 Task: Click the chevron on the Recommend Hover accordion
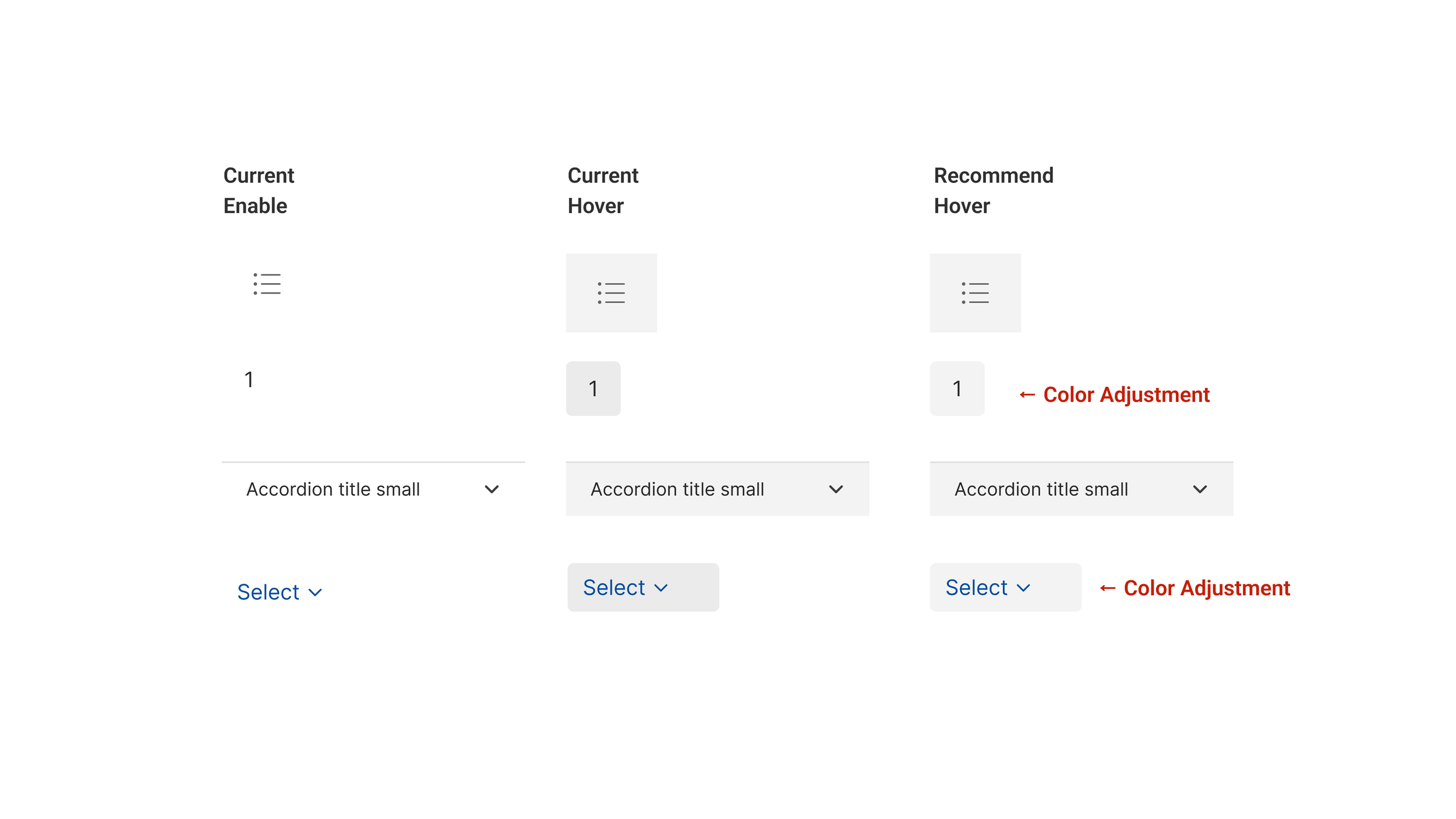[x=1200, y=489]
